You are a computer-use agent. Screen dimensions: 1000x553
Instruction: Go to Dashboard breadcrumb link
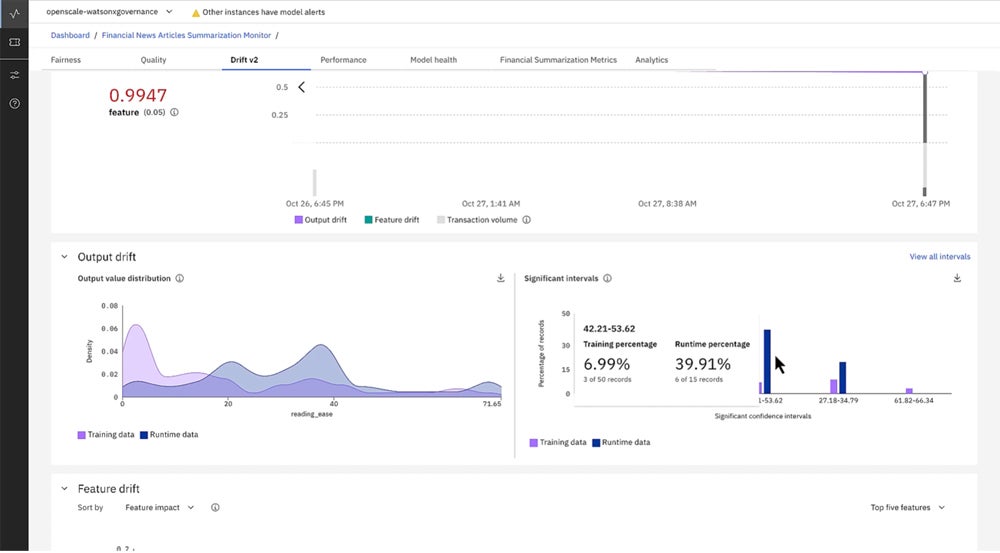pyautogui.click(x=71, y=35)
